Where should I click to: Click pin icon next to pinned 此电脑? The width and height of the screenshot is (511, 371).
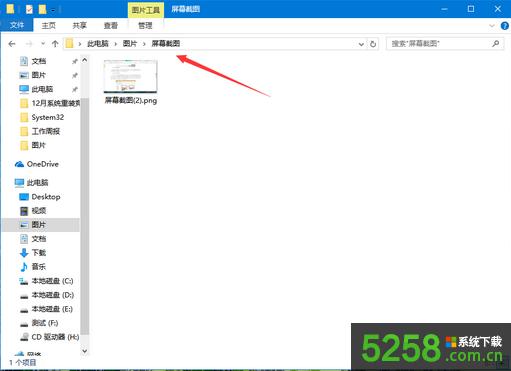click(75, 89)
